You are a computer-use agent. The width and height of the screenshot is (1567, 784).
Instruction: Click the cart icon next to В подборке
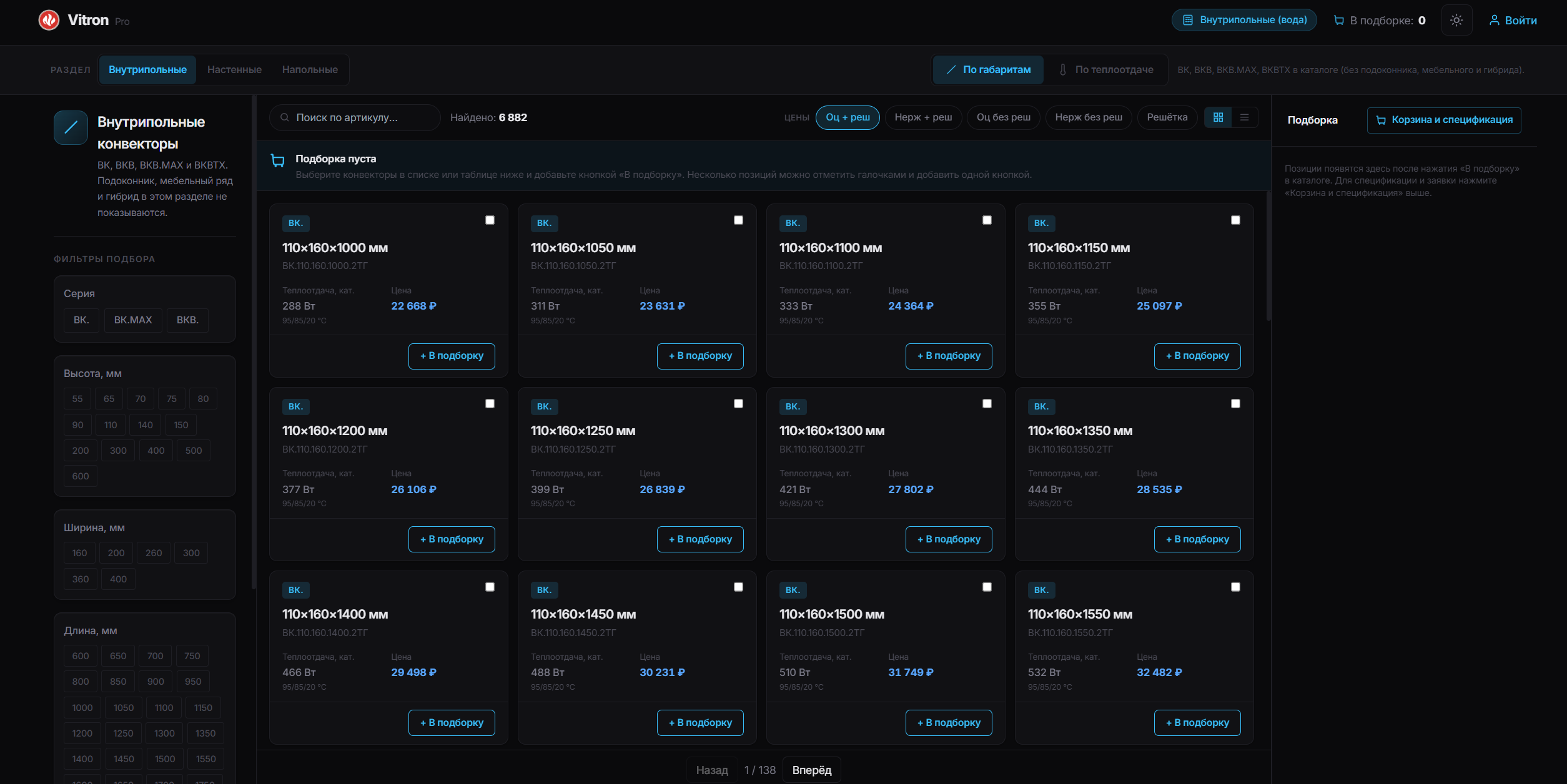tap(1338, 21)
